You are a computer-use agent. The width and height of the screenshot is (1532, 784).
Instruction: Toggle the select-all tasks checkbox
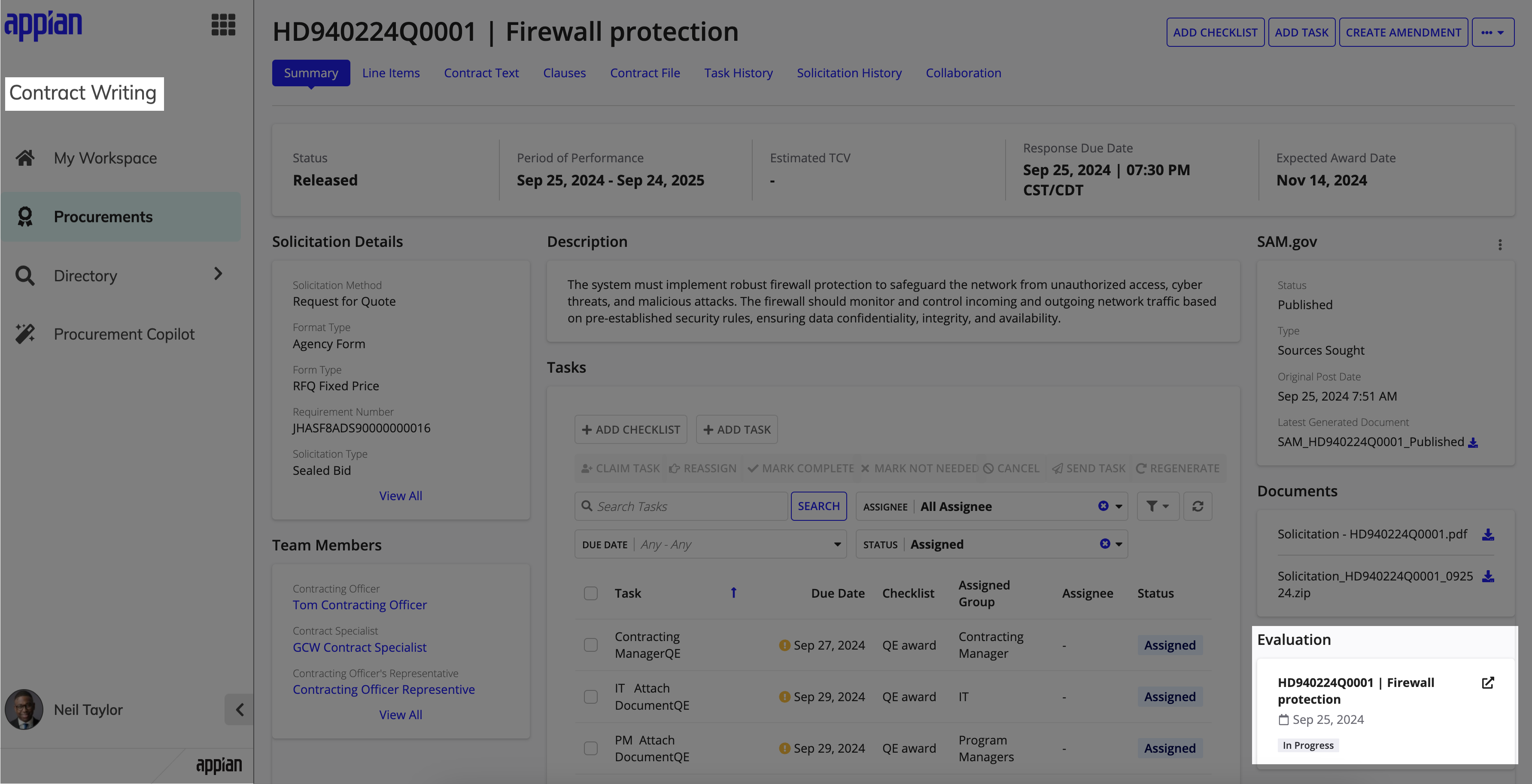pos(590,593)
